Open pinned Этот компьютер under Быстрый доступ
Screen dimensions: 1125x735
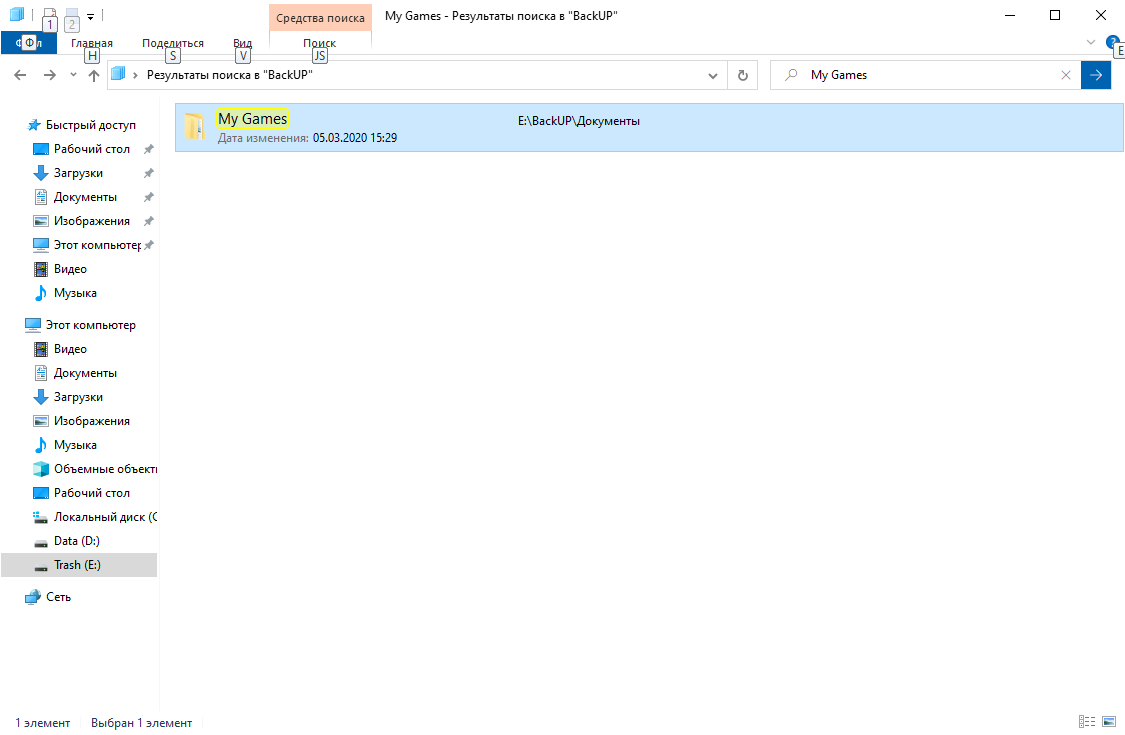(x=97, y=245)
